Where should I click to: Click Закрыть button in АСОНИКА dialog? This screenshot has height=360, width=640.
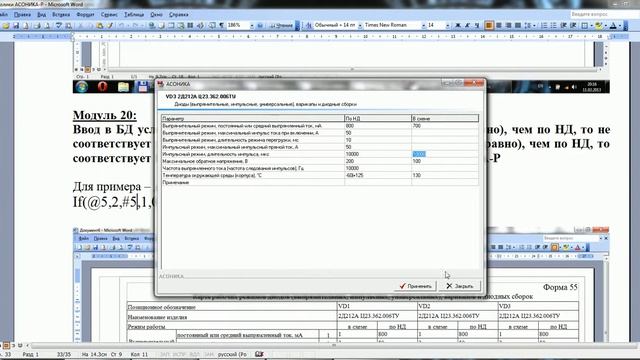459,286
